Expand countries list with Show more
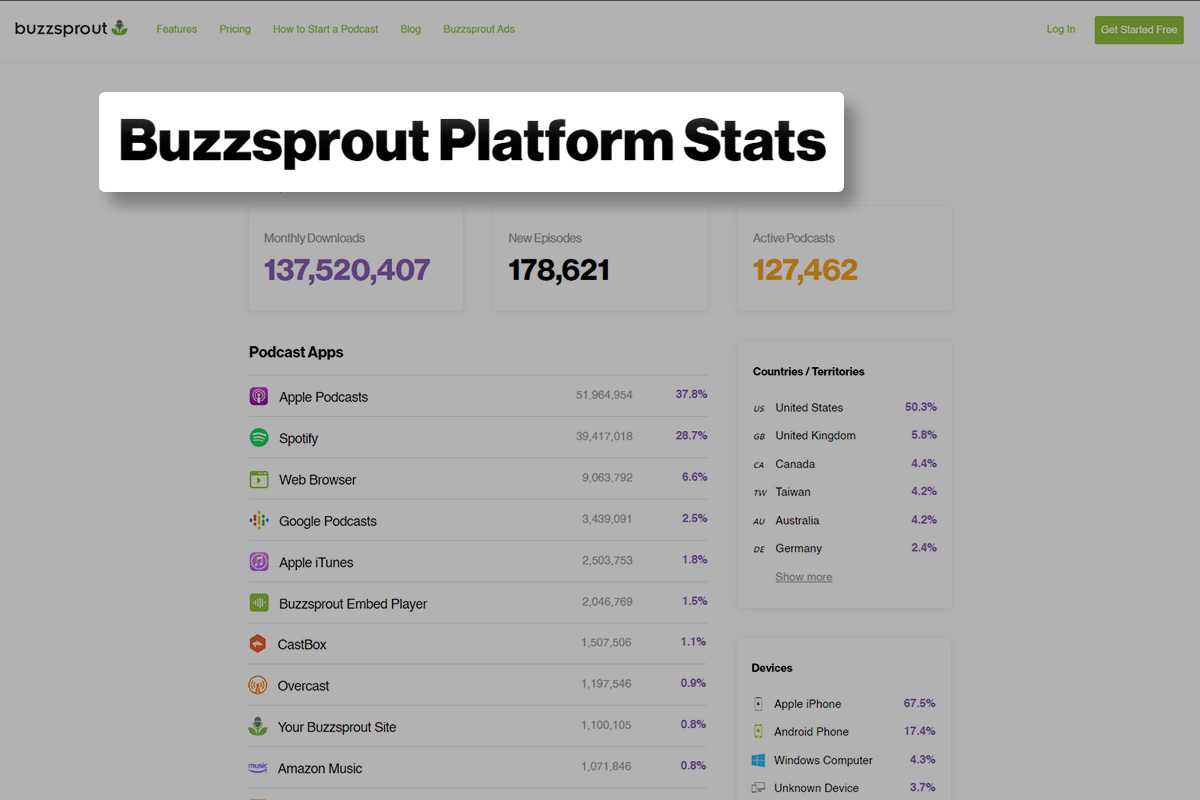Viewport: 1200px width, 800px height. tap(803, 577)
